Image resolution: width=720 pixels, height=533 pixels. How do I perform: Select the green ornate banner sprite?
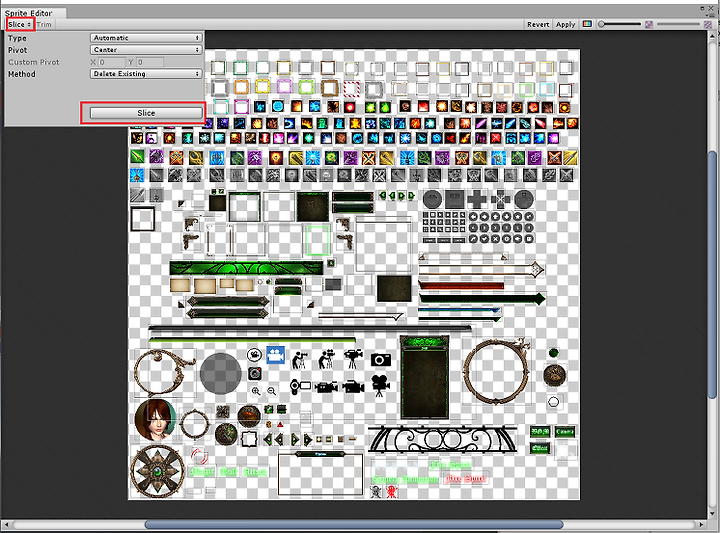pos(246,268)
